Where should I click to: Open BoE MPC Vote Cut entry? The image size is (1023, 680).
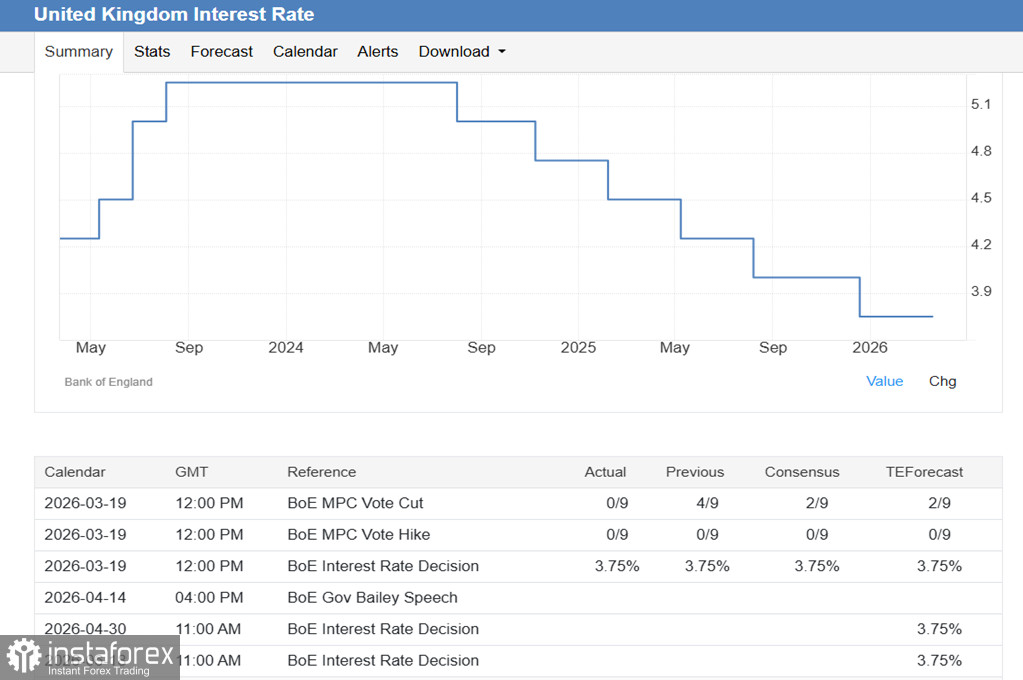(x=355, y=503)
